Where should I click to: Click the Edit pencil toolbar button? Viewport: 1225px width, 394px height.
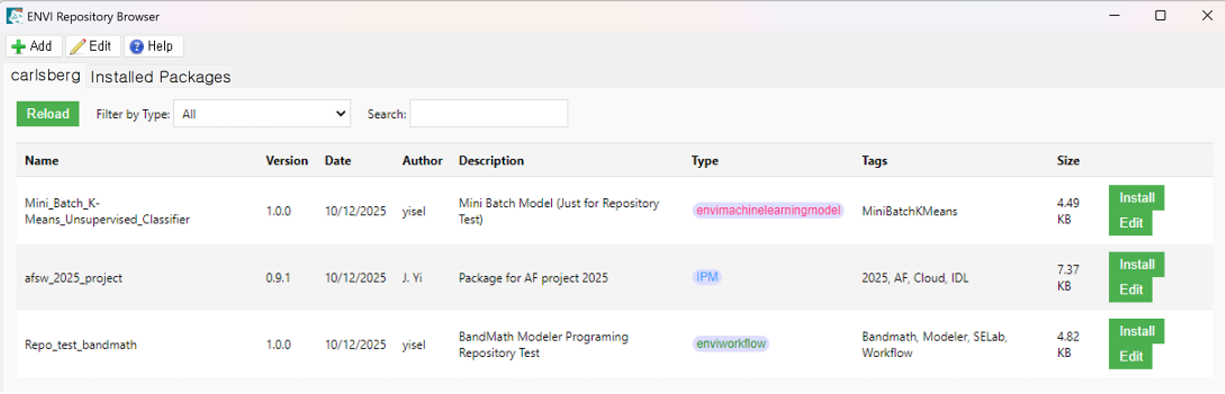pyautogui.click(x=92, y=46)
